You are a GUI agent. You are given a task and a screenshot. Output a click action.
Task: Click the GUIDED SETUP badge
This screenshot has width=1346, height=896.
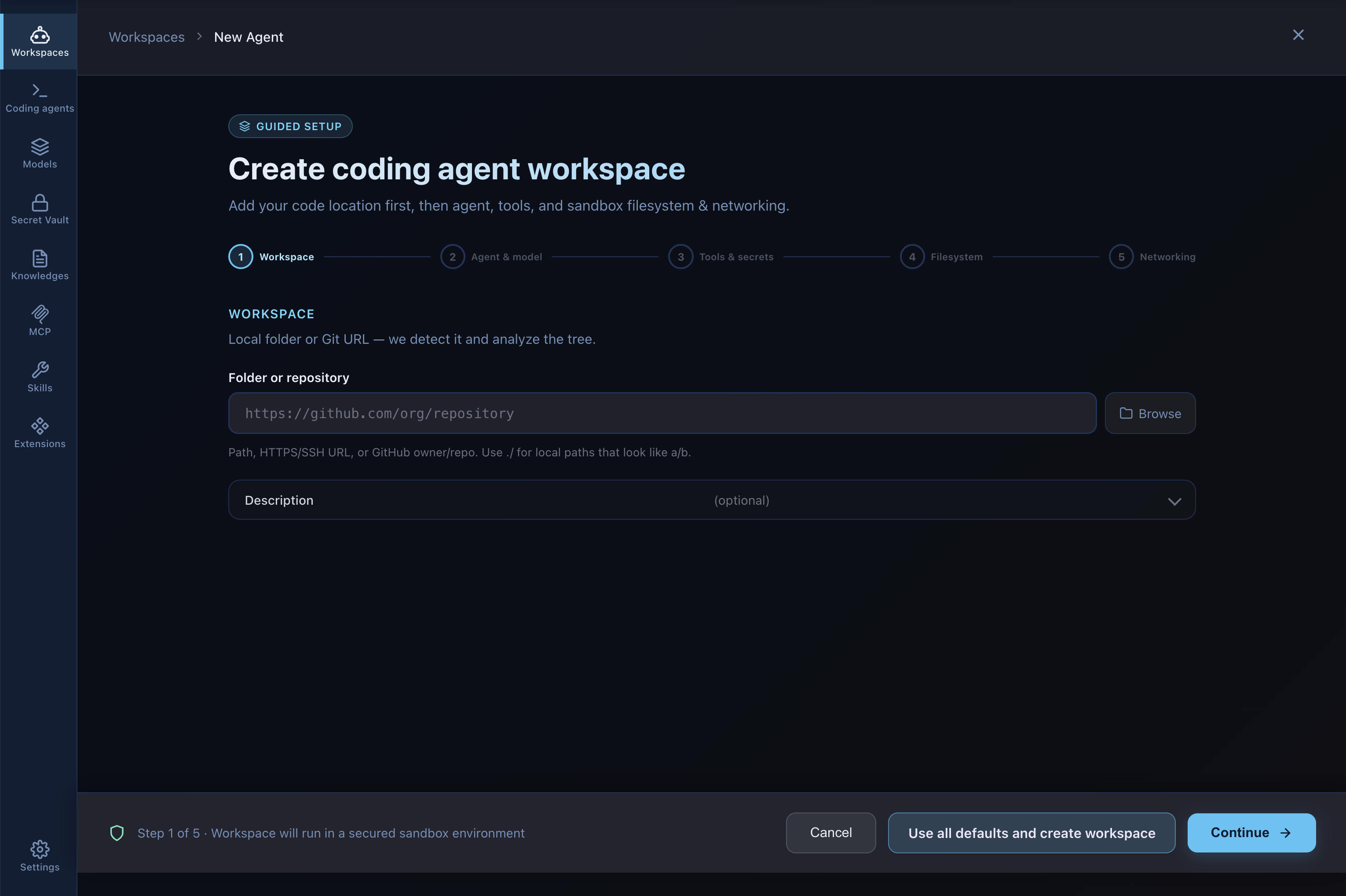pyautogui.click(x=290, y=126)
